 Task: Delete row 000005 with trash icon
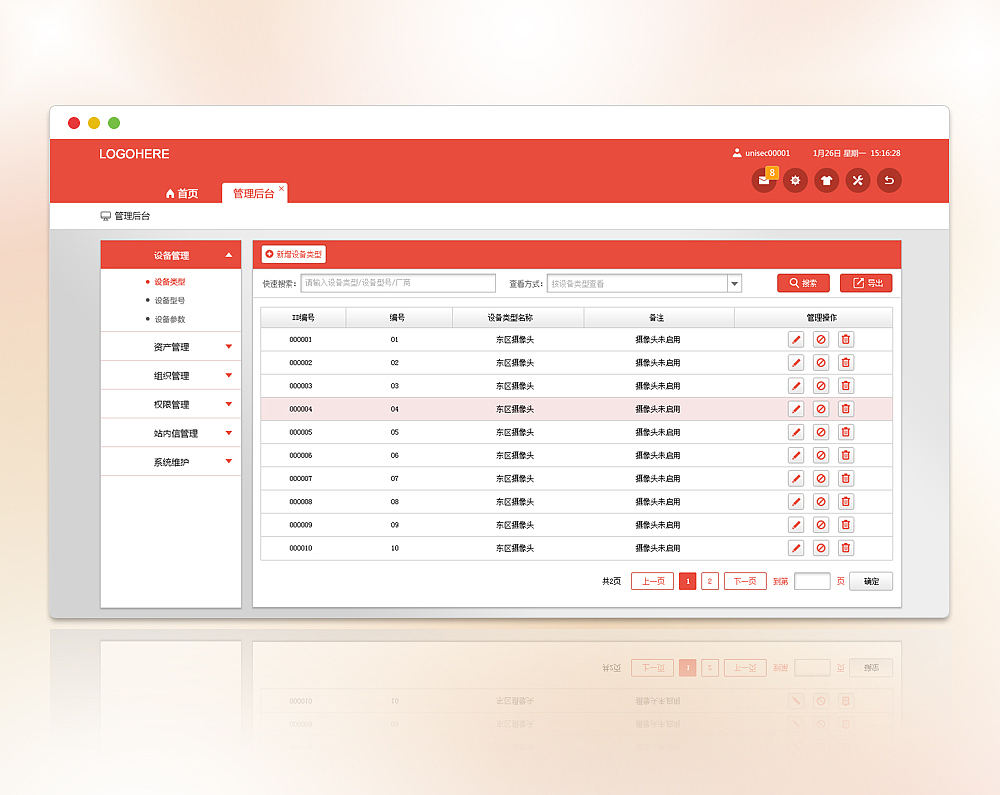tap(846, 432)
